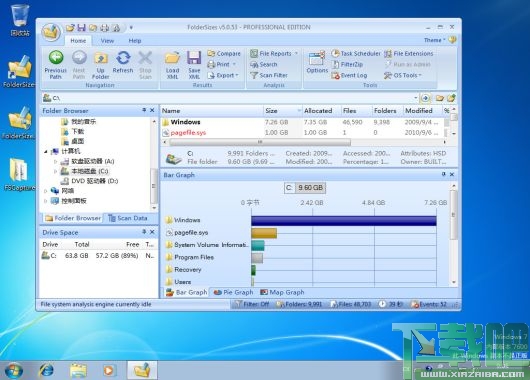Expand the 网络 tree node
This screenshot has width=530, height=380.
point(46,191)
